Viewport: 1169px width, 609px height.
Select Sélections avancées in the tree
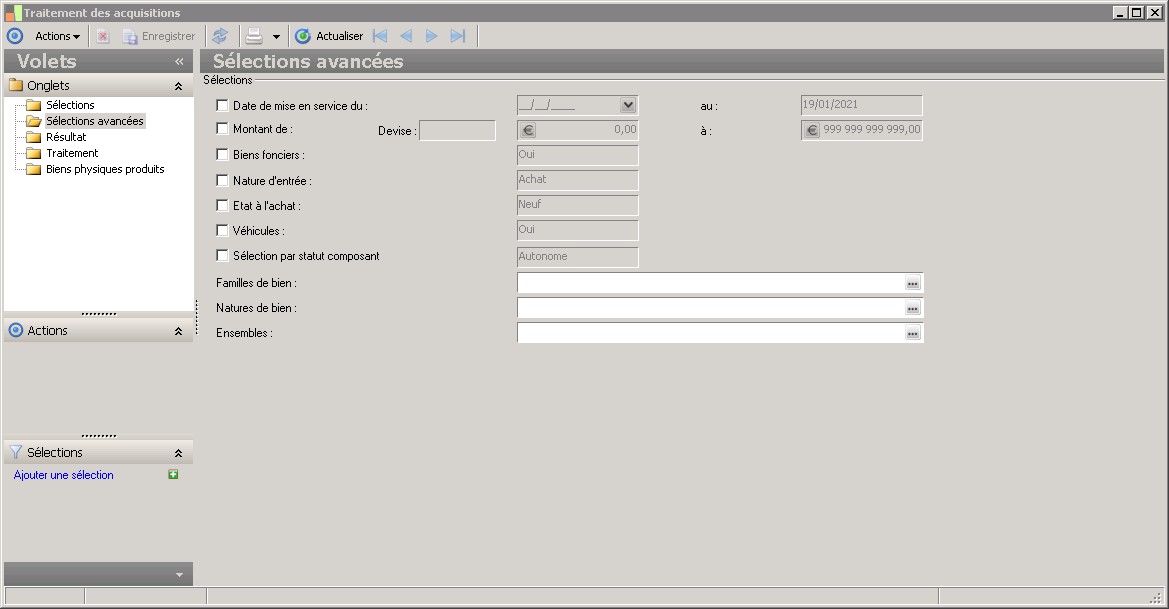(x=95, y=121)
